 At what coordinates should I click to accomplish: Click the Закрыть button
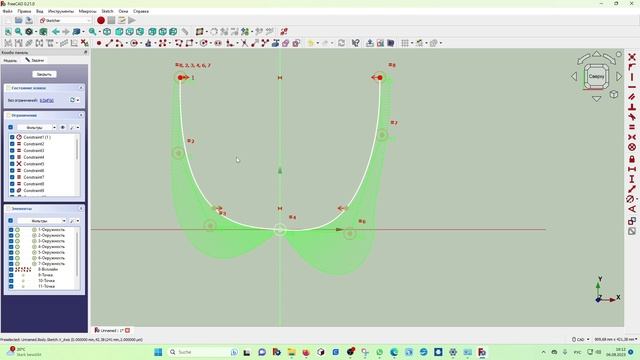(44, 74)
